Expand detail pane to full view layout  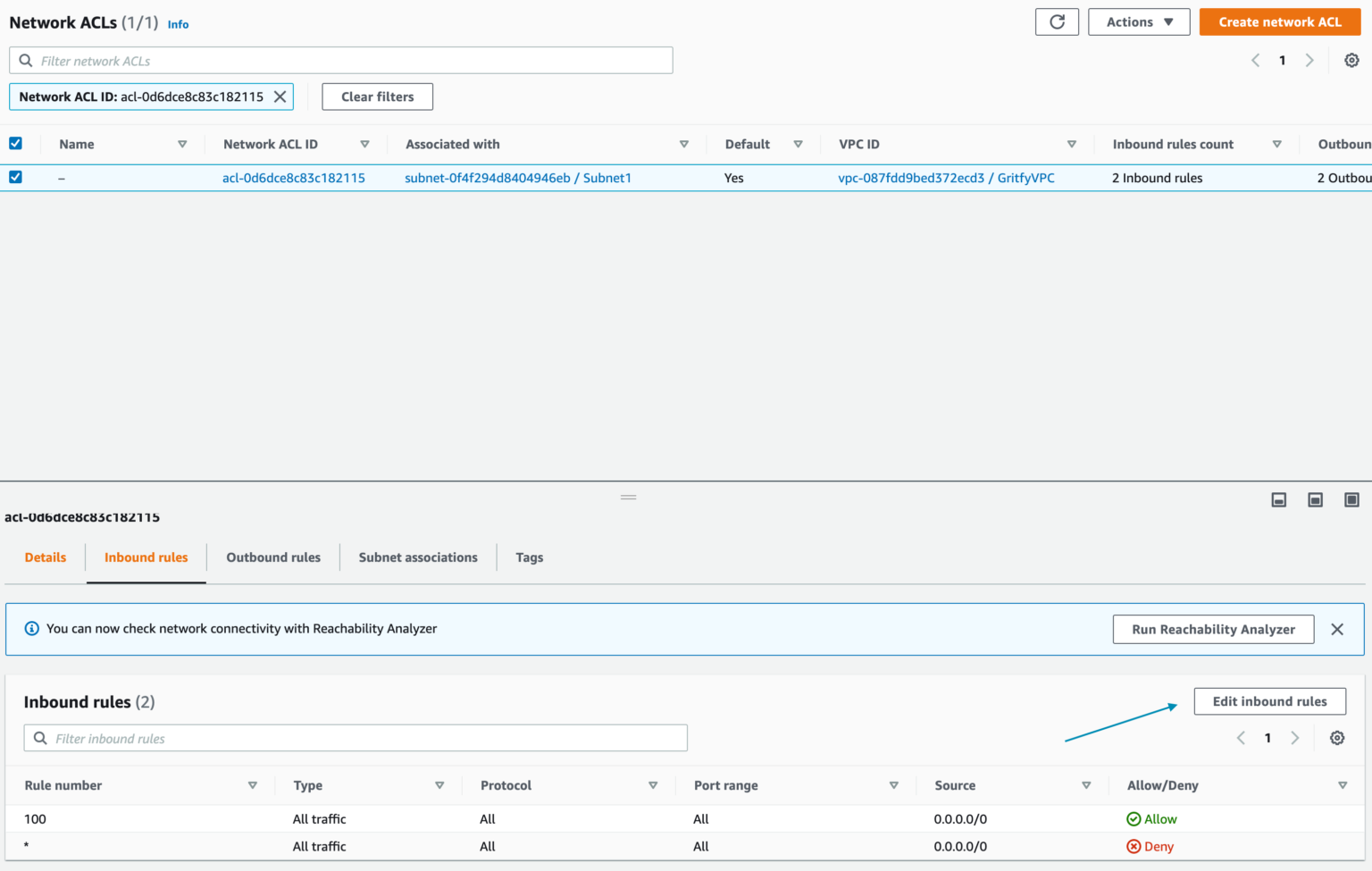pyautogui.click(x=1351, y=500)
